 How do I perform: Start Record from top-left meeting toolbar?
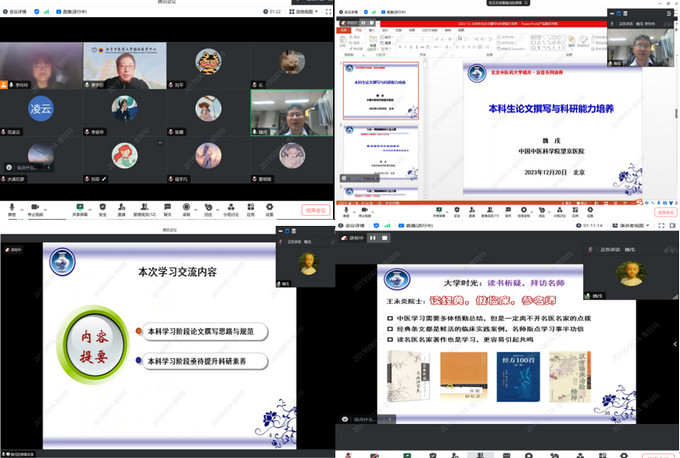pyautogui.click(x=188, y=208)
